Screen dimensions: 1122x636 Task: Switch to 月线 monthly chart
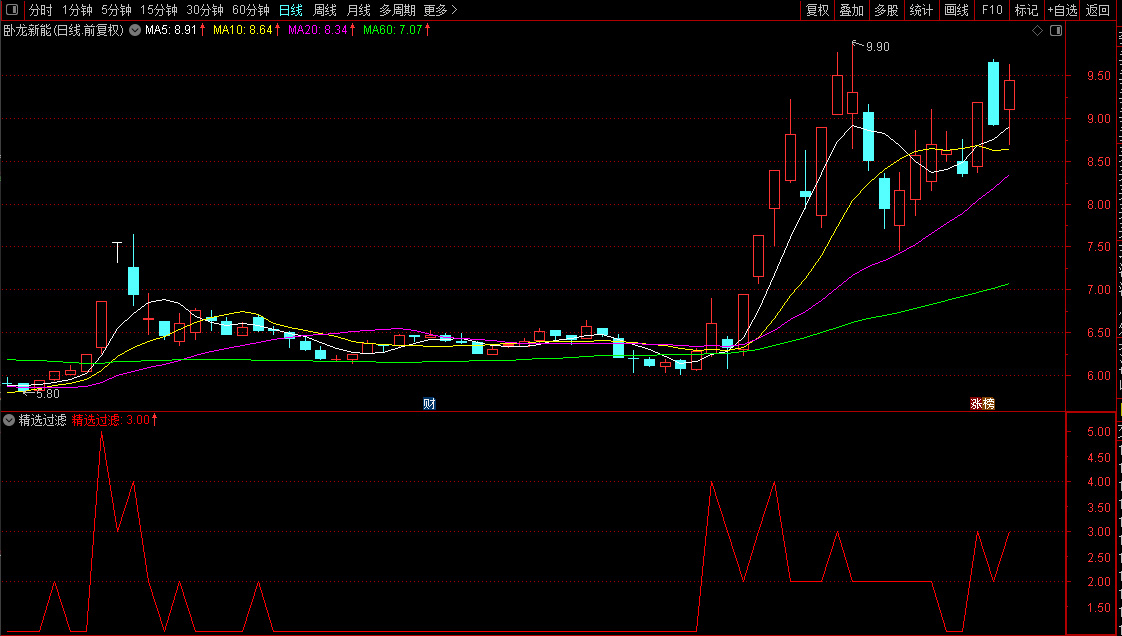[x=358, y=10]
